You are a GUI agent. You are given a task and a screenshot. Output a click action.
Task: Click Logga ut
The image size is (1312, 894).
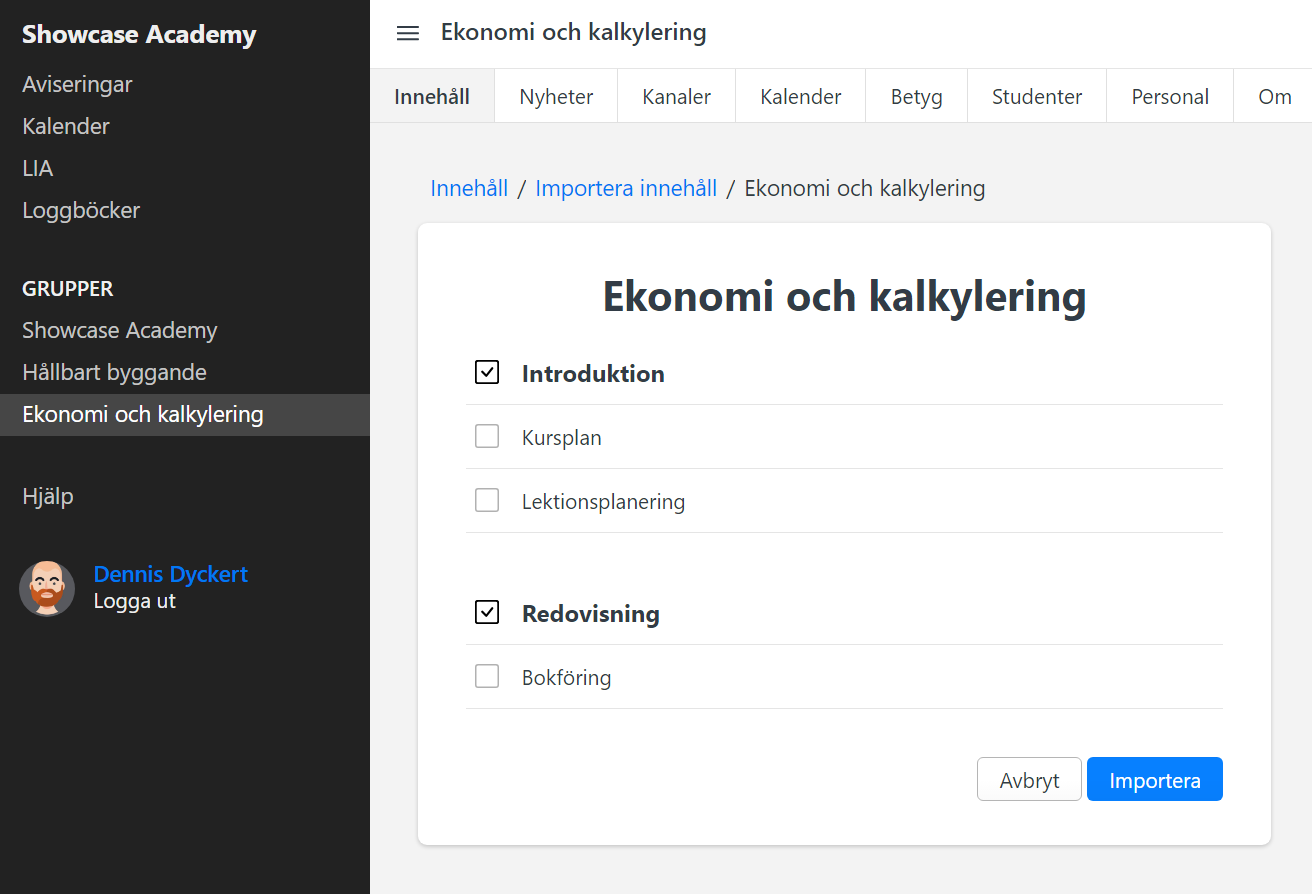[x=134, y=601]
